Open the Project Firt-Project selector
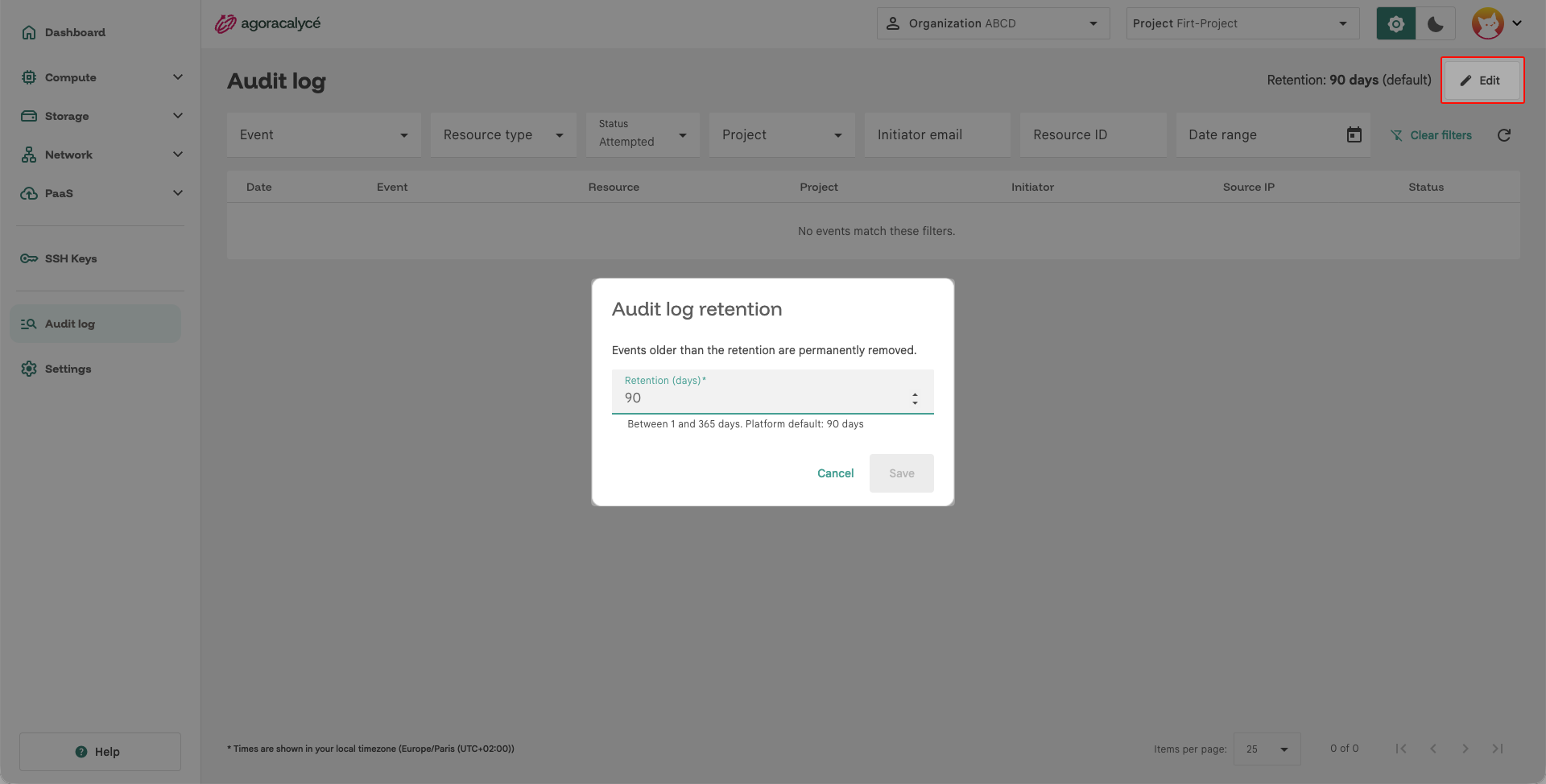Viewport: 1546px width, 784px height. coord(1242,23)
